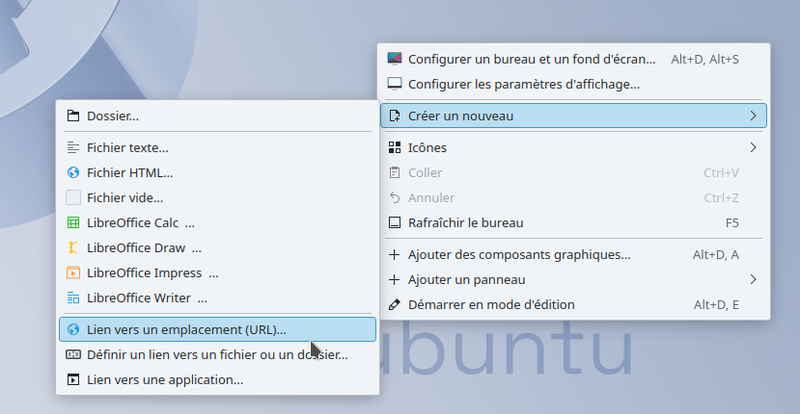Expand the Ajouter un panneau submenu arrow

coord(752,280)
